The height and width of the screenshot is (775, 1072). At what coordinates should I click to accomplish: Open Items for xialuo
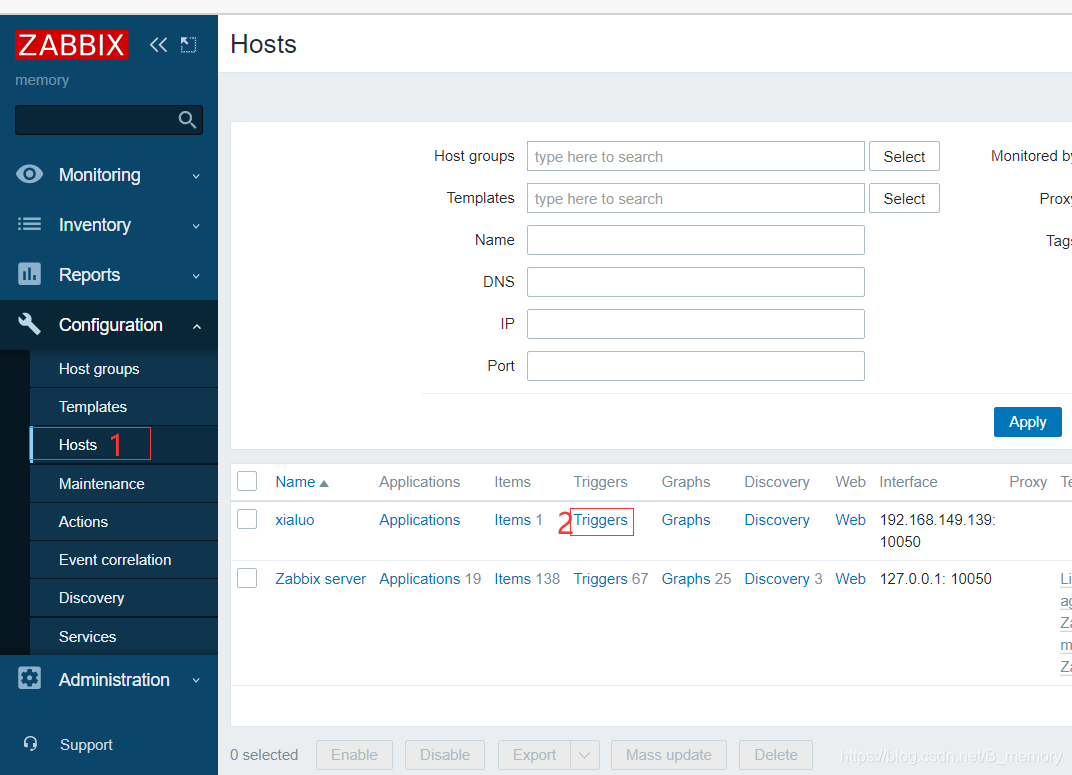pyautogui.click(x=513, y=520)
